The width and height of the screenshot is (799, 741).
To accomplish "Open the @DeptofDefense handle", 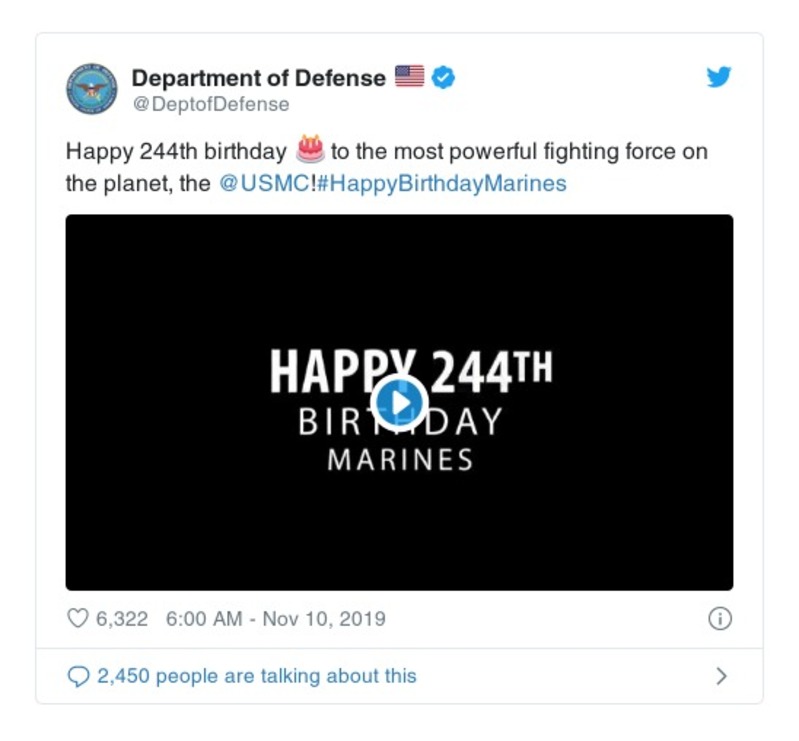I will tap(210, 104).
